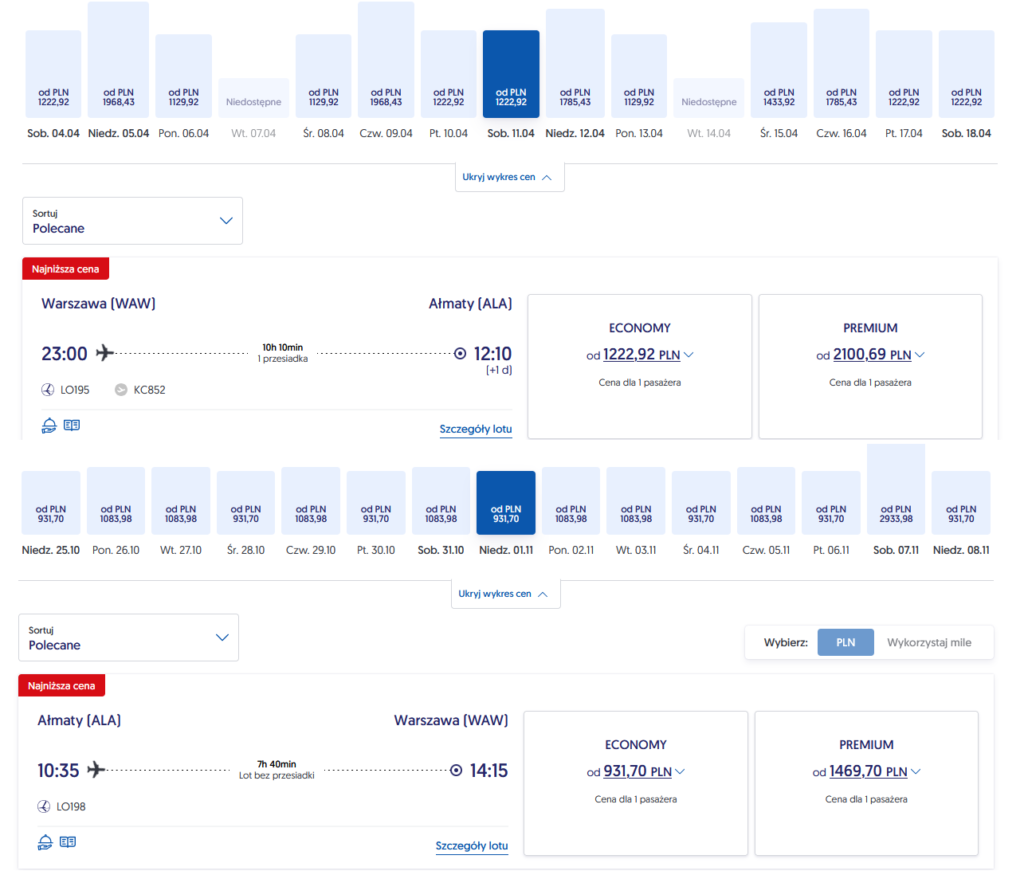Click the in-flight magazine icon on the LO195 flight

pyautogui.click(x=71, y=426)
